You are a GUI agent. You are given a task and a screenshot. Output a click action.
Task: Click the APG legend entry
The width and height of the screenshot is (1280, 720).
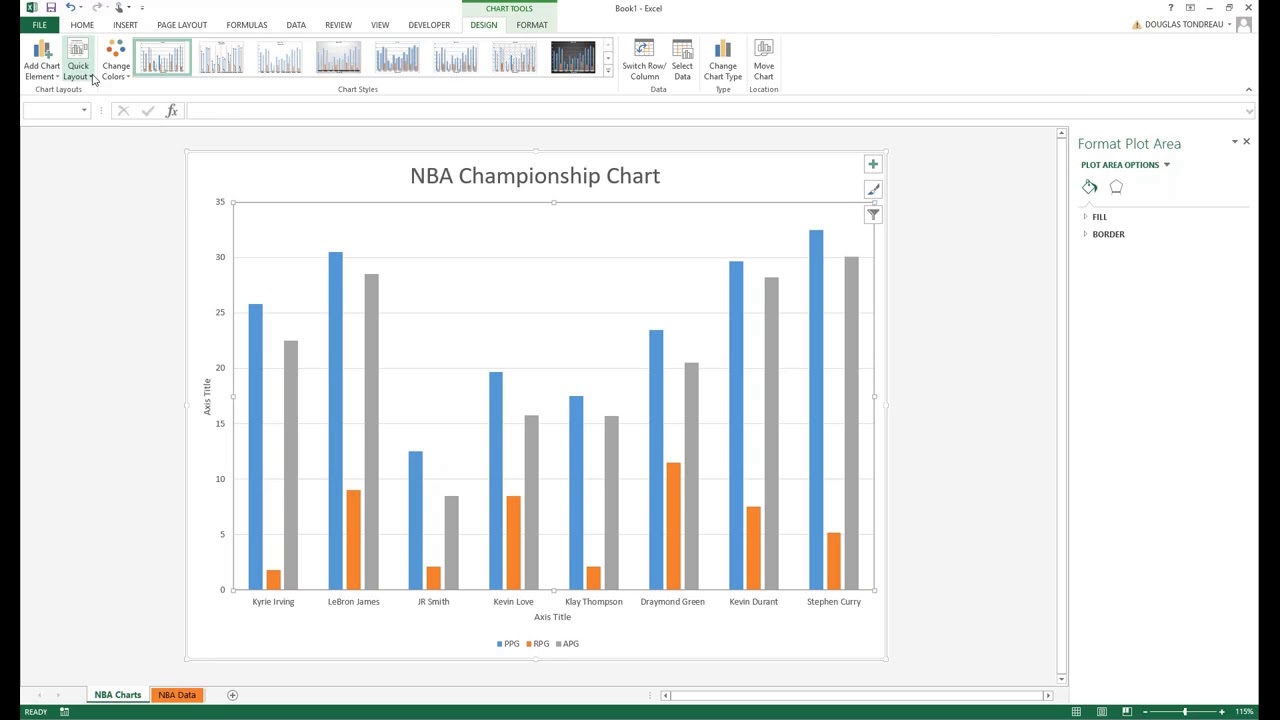(x=567, y=644)
